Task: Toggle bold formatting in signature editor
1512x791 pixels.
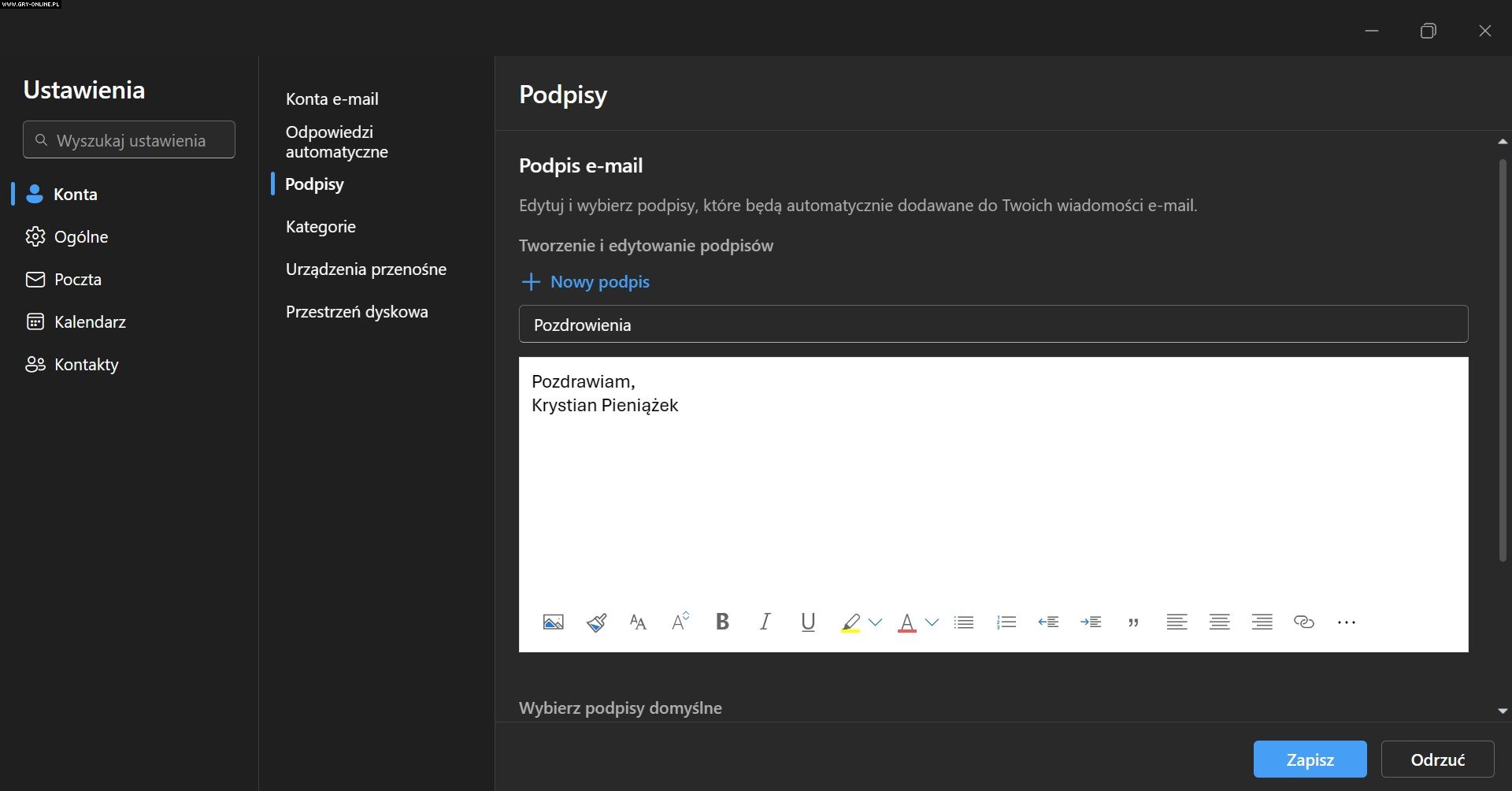Action: (x=722, y=622)
